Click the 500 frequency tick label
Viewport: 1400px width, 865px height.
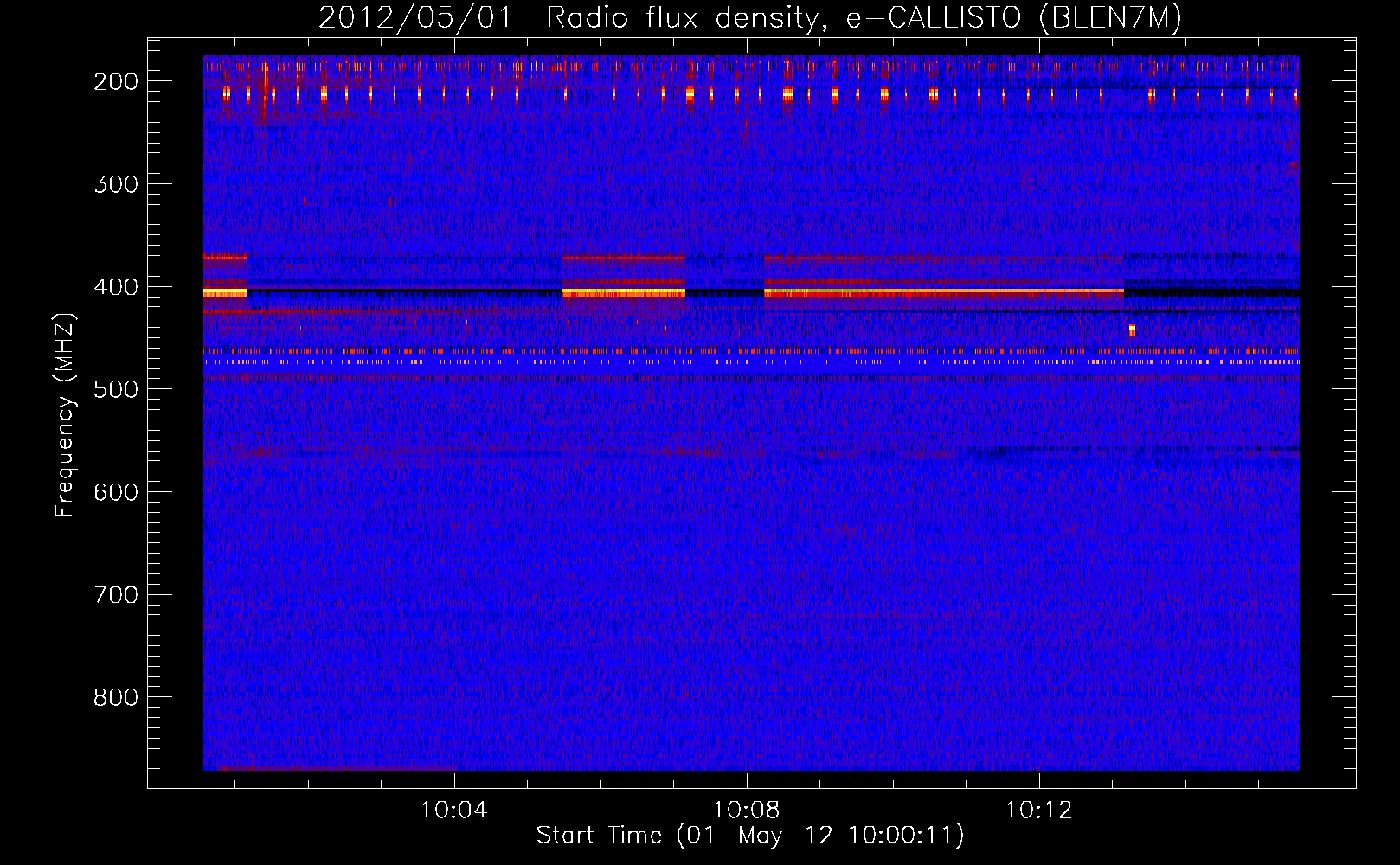click(116, 389)
